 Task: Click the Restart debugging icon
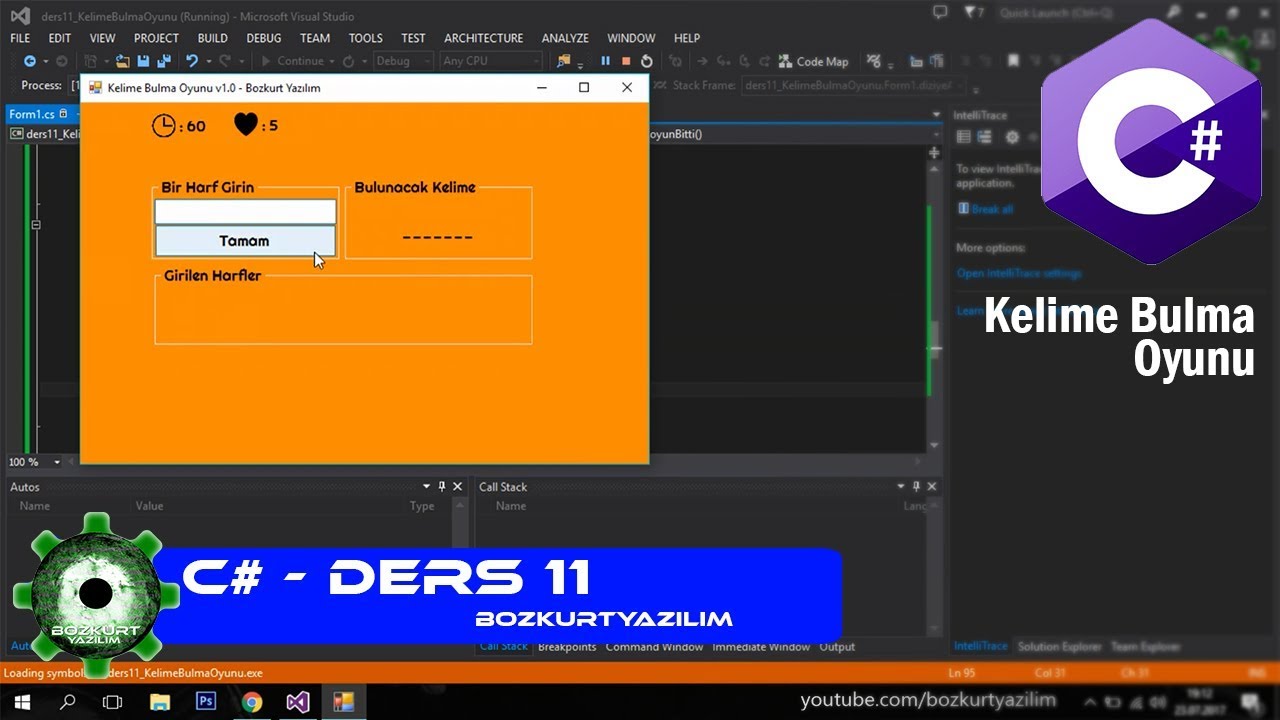647,61
